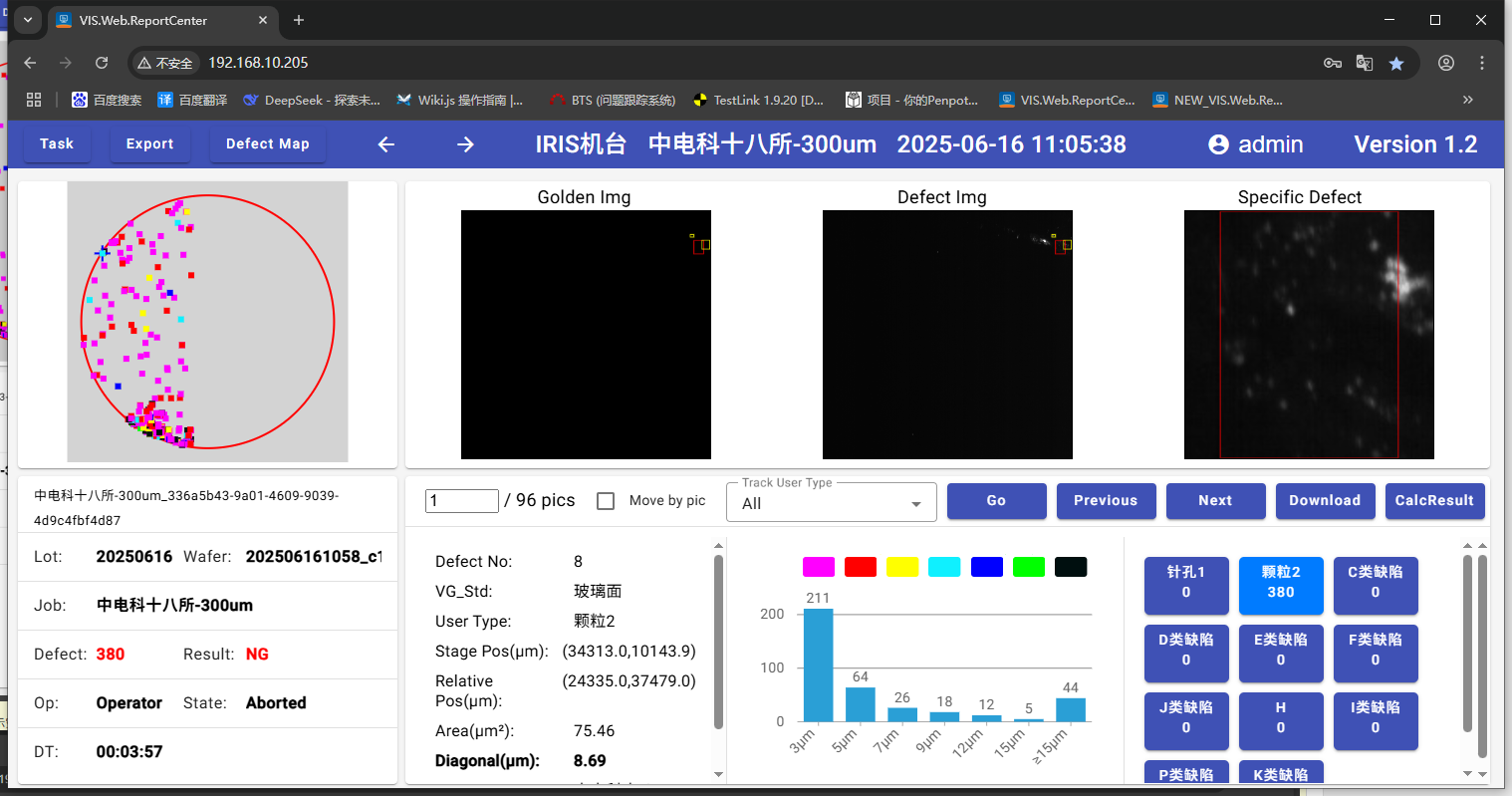Screen dimensions: 1512x796
Task: Click the Download button
Action: [1326, 501]
